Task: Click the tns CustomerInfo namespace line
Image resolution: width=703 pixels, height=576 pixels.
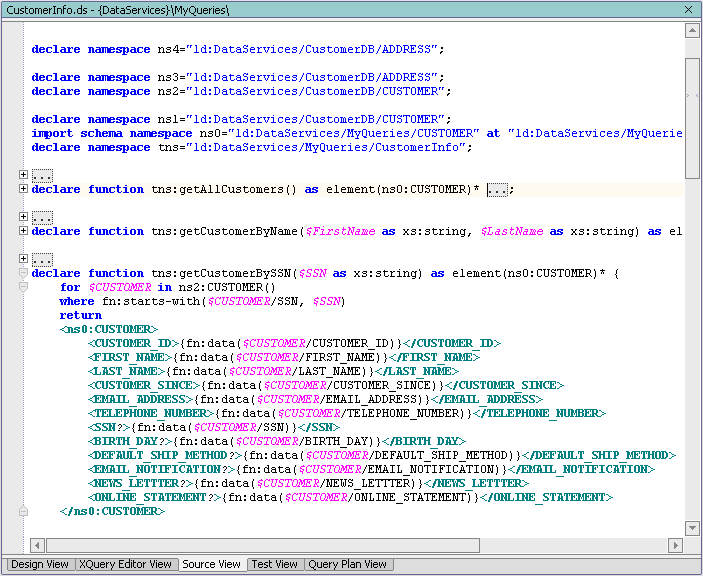Action: click(252, 147)
